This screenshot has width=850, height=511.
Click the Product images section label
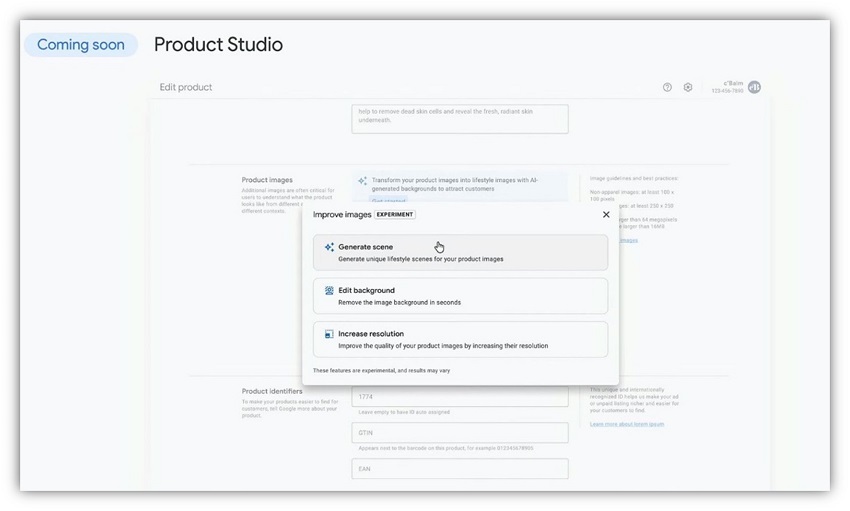click(267, 180)
